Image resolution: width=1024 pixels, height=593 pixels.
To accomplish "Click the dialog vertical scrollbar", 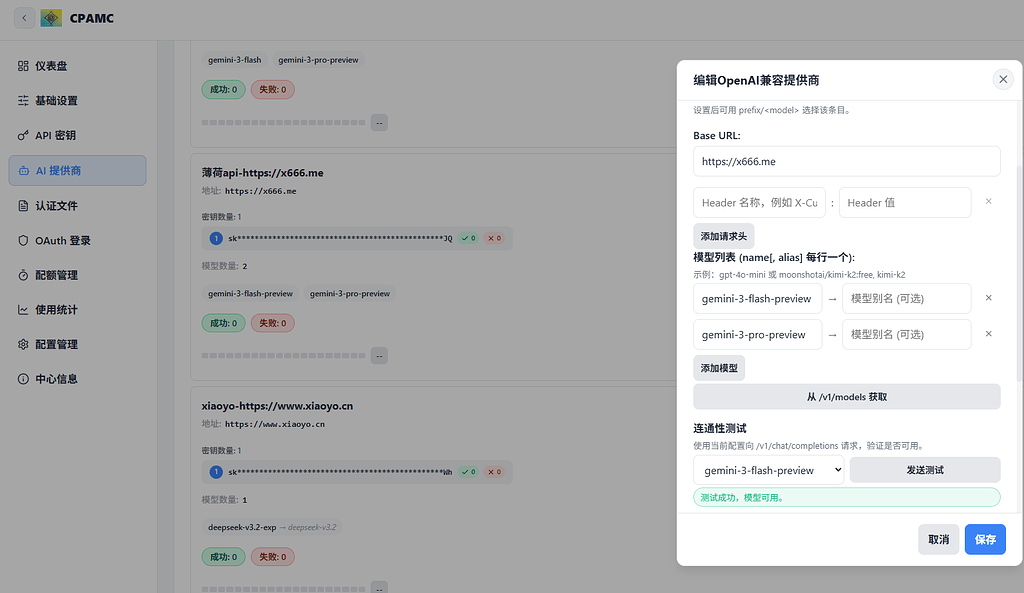I will click(1019, 273).
